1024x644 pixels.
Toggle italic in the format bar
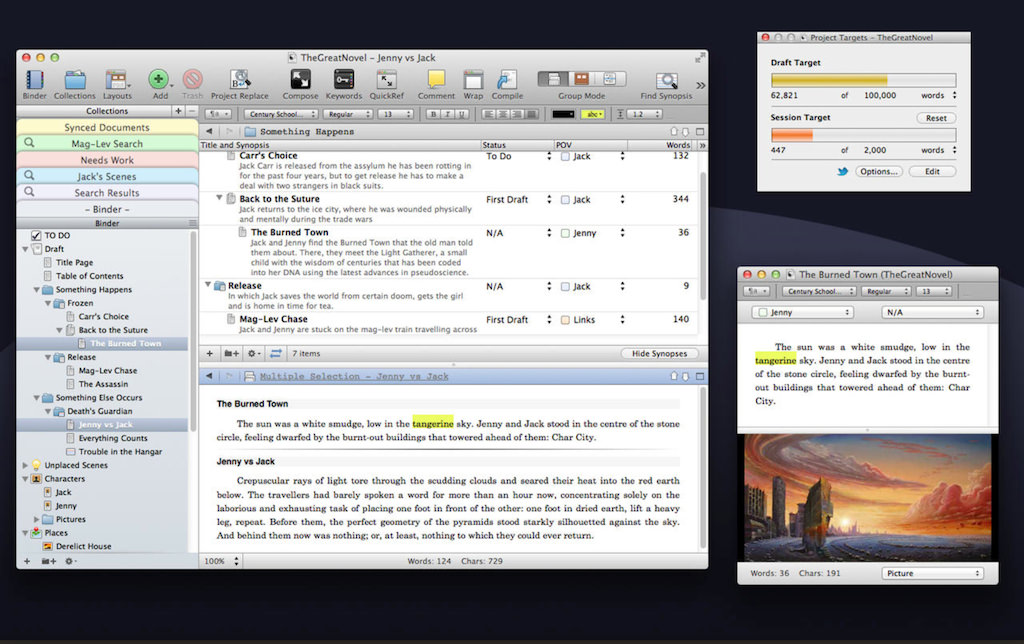coord(447,114)
